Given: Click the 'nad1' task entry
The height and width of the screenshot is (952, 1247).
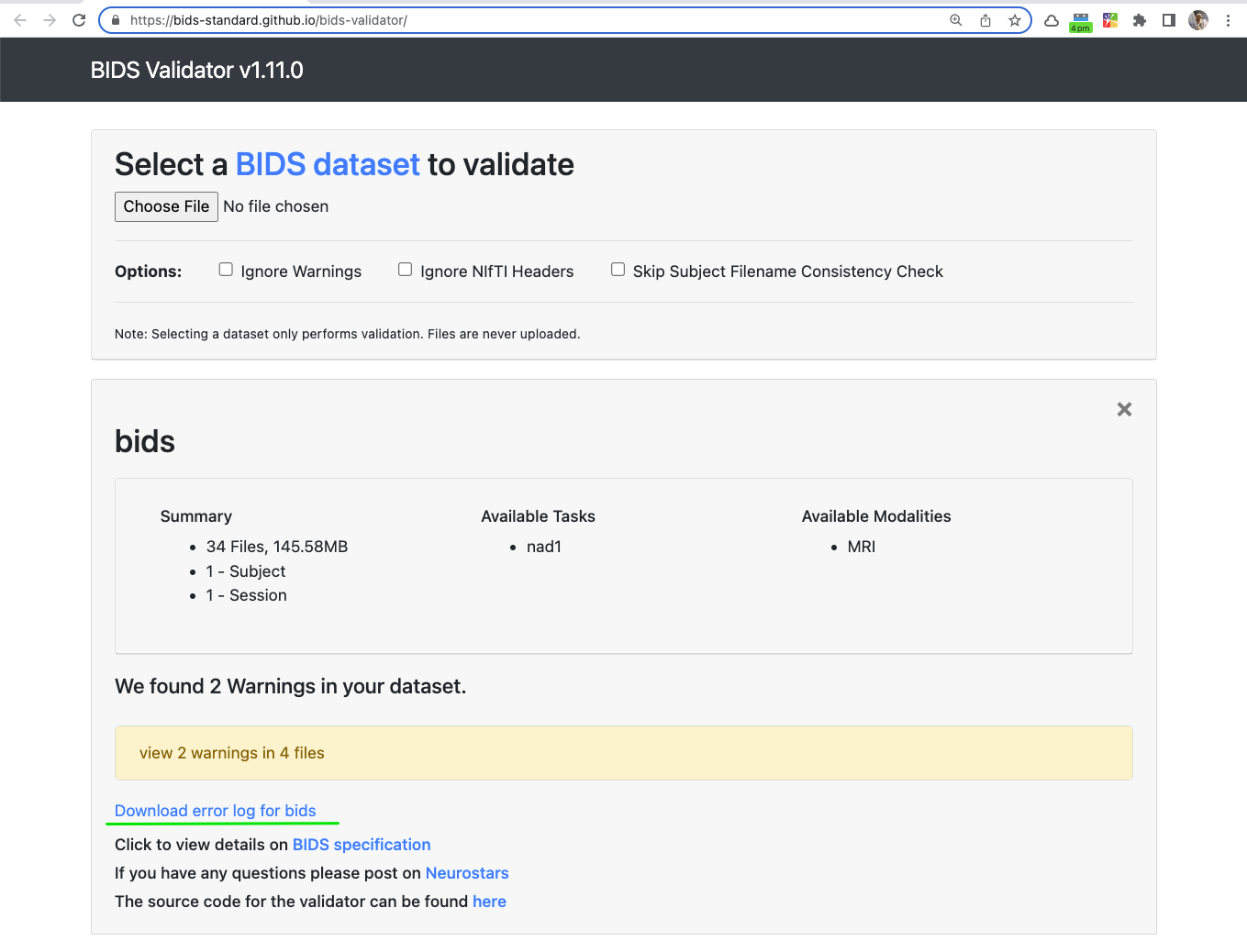Looking at the screenshot, I should (x=544, y=547).
